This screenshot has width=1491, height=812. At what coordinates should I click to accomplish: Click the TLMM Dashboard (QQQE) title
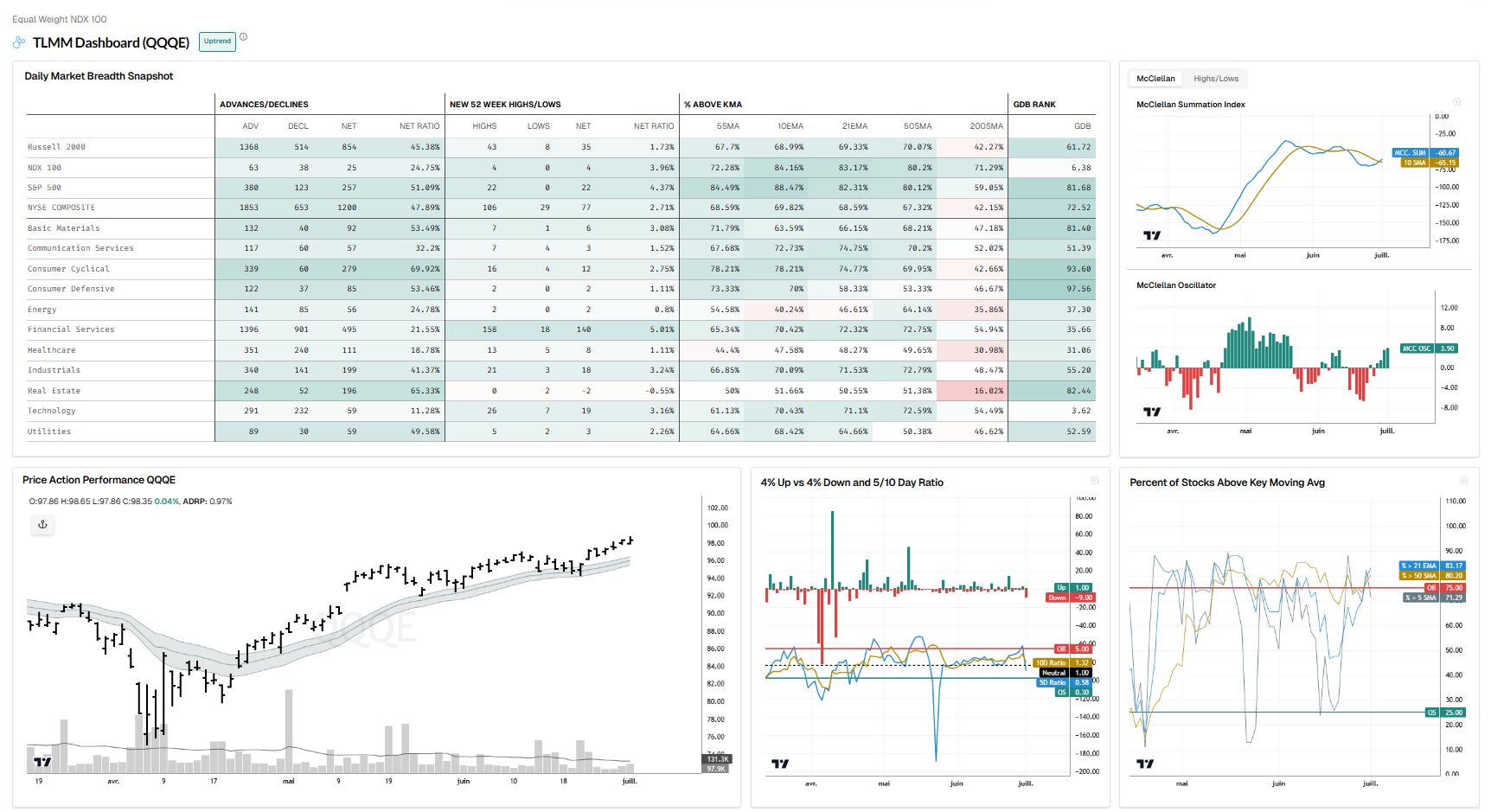[111, 42]
